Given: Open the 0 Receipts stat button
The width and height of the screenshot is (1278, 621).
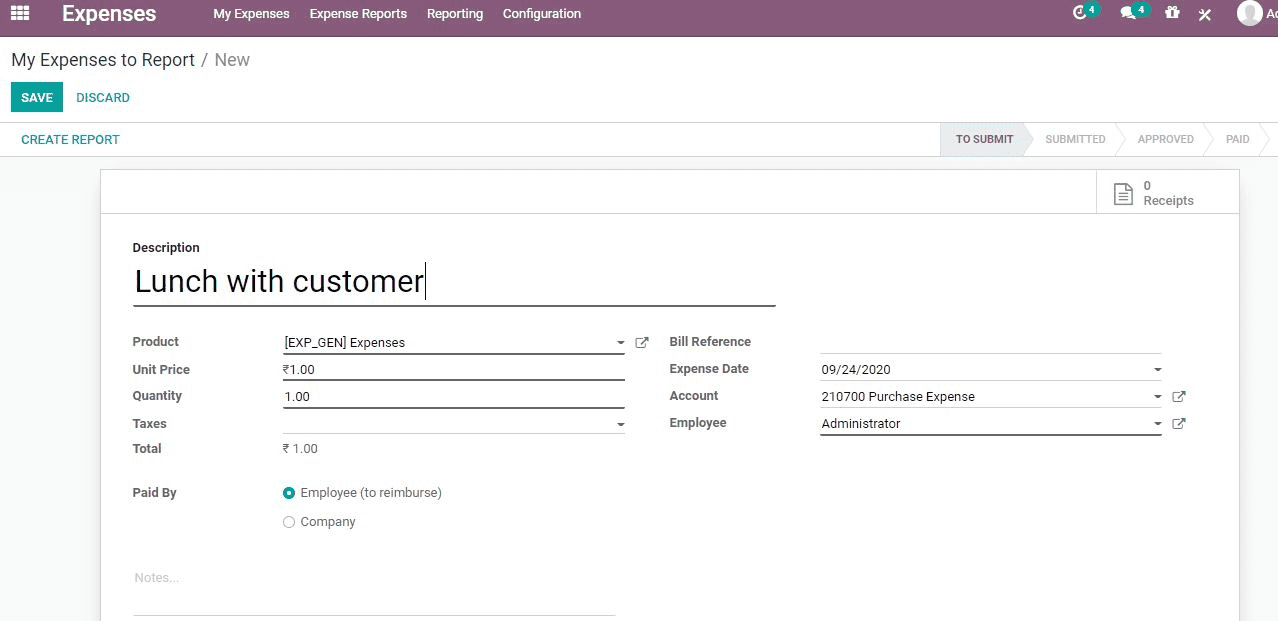Looking at the screenshot, I should click(1167, 192).
